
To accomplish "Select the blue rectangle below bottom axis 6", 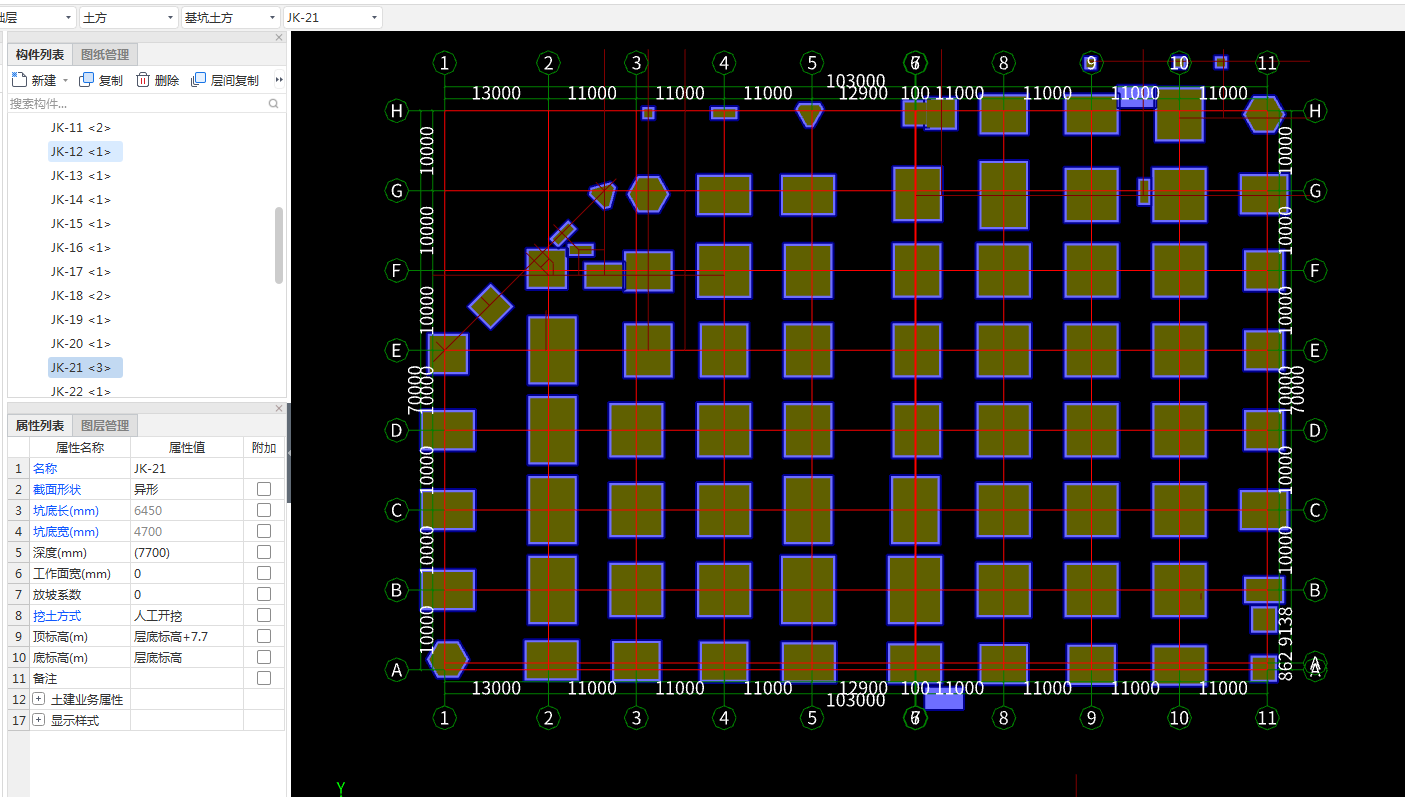I will [x=944, y=698].
